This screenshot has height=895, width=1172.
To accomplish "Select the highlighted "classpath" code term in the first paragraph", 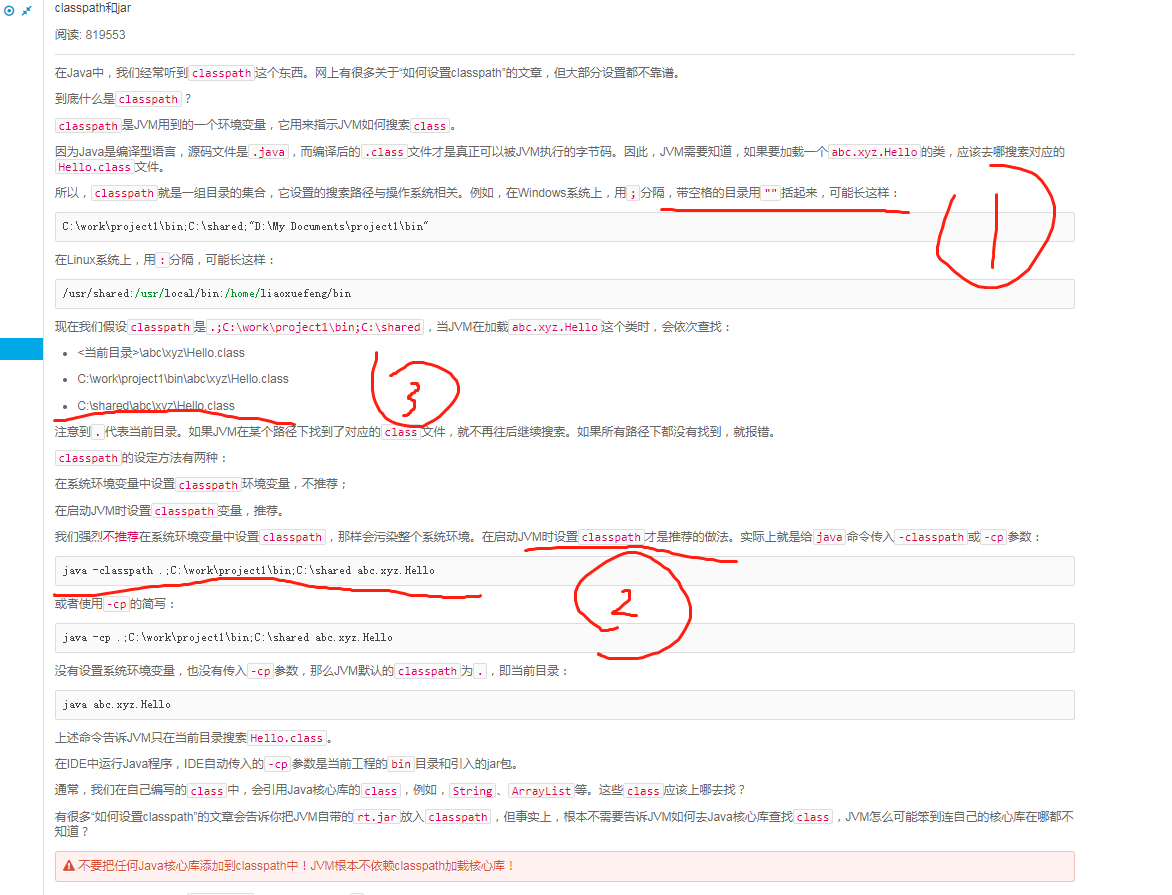I will (221, 72).
